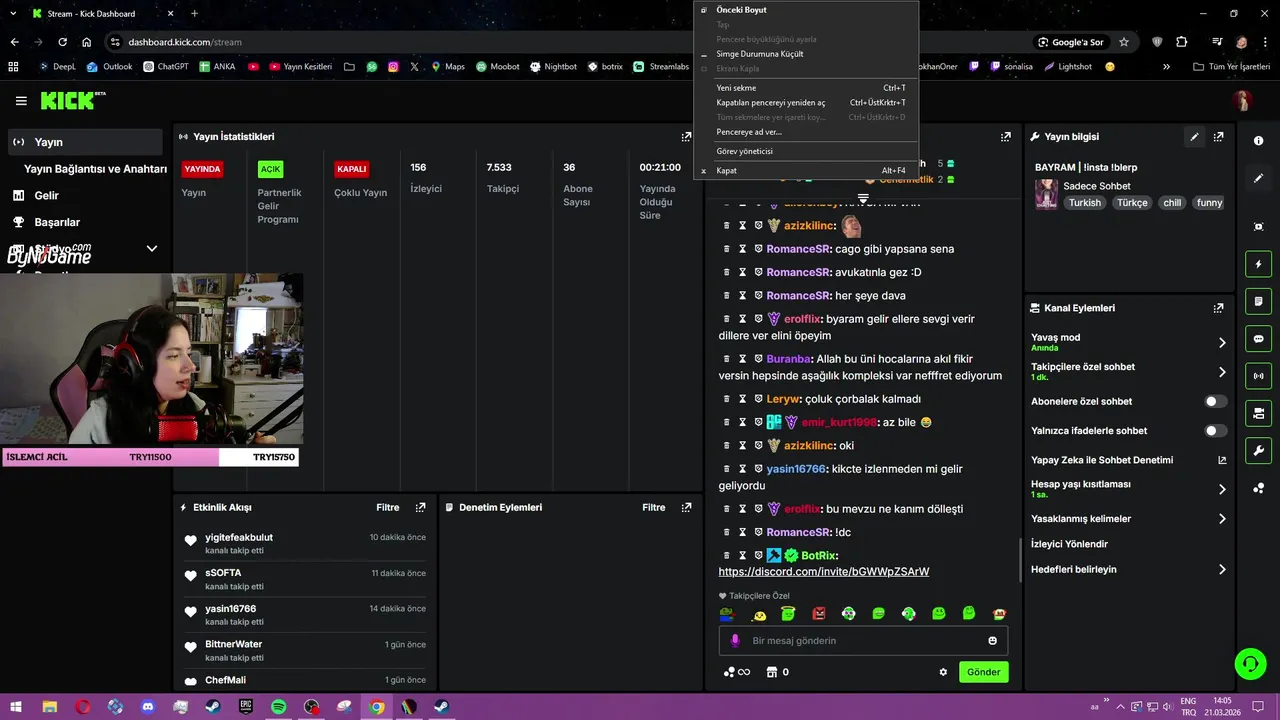Screen dimensions: 1280x720
Task: Expand the Yavaş mod options
Action: tap(1222, 343)
